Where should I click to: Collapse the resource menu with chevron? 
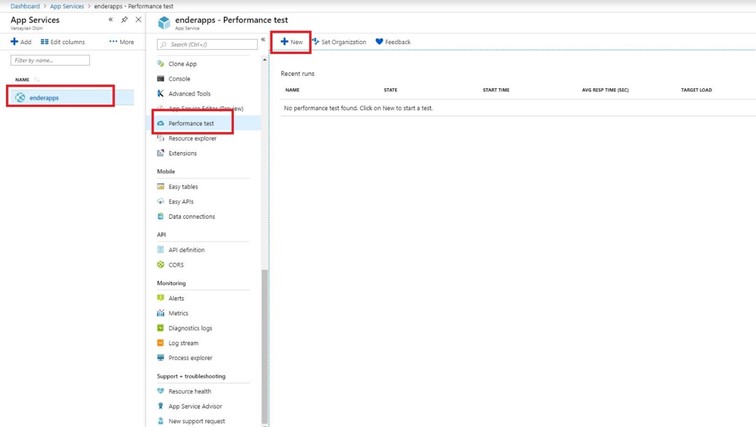tap(263, 40)
